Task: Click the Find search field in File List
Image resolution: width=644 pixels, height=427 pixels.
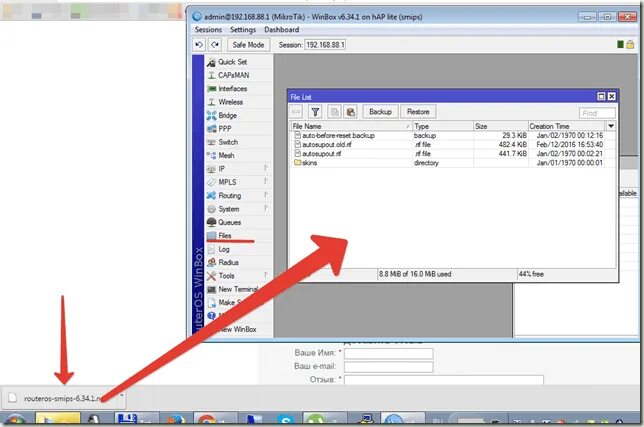Action: click(x=597, y=113)
